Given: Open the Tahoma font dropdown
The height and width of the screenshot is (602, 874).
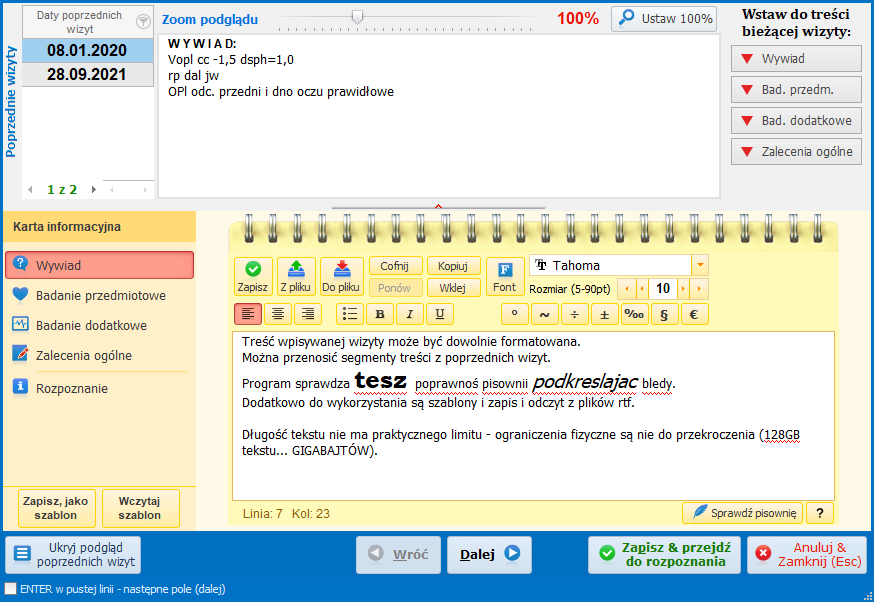Looking at the screenshot, I should point(700,266).
